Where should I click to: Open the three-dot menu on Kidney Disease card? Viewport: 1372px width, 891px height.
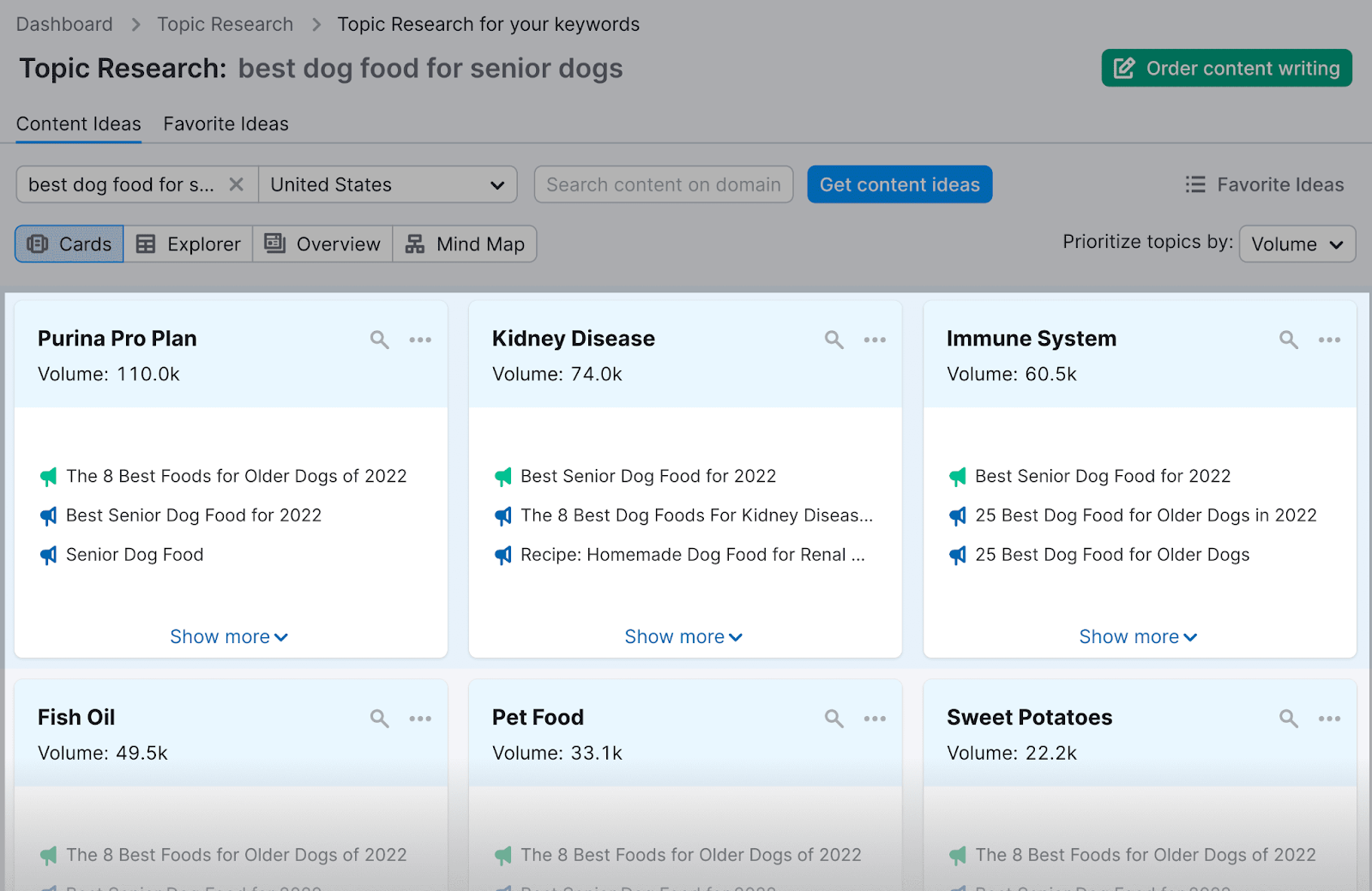875,340
